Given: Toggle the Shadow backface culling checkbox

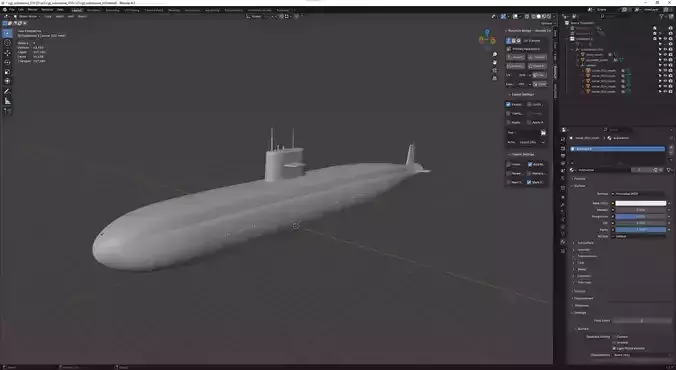Looking at the screenshot, I should point(614,342).
